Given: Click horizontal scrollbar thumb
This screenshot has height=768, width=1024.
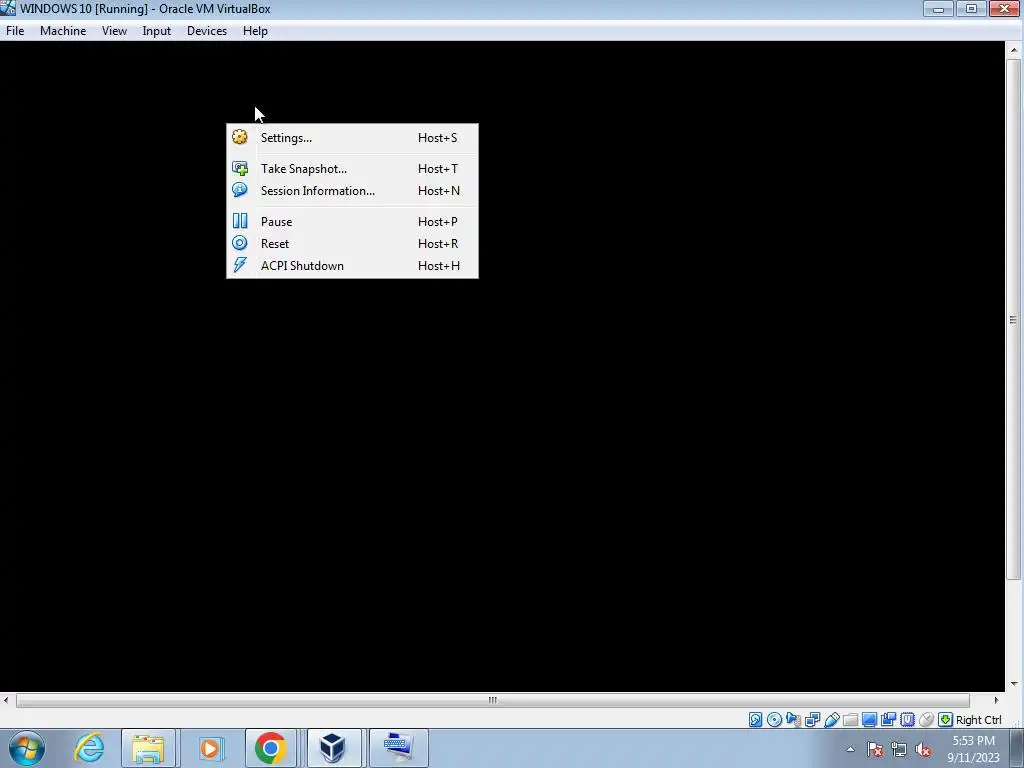Looking at the screenshot, I should tap(493, 700).
